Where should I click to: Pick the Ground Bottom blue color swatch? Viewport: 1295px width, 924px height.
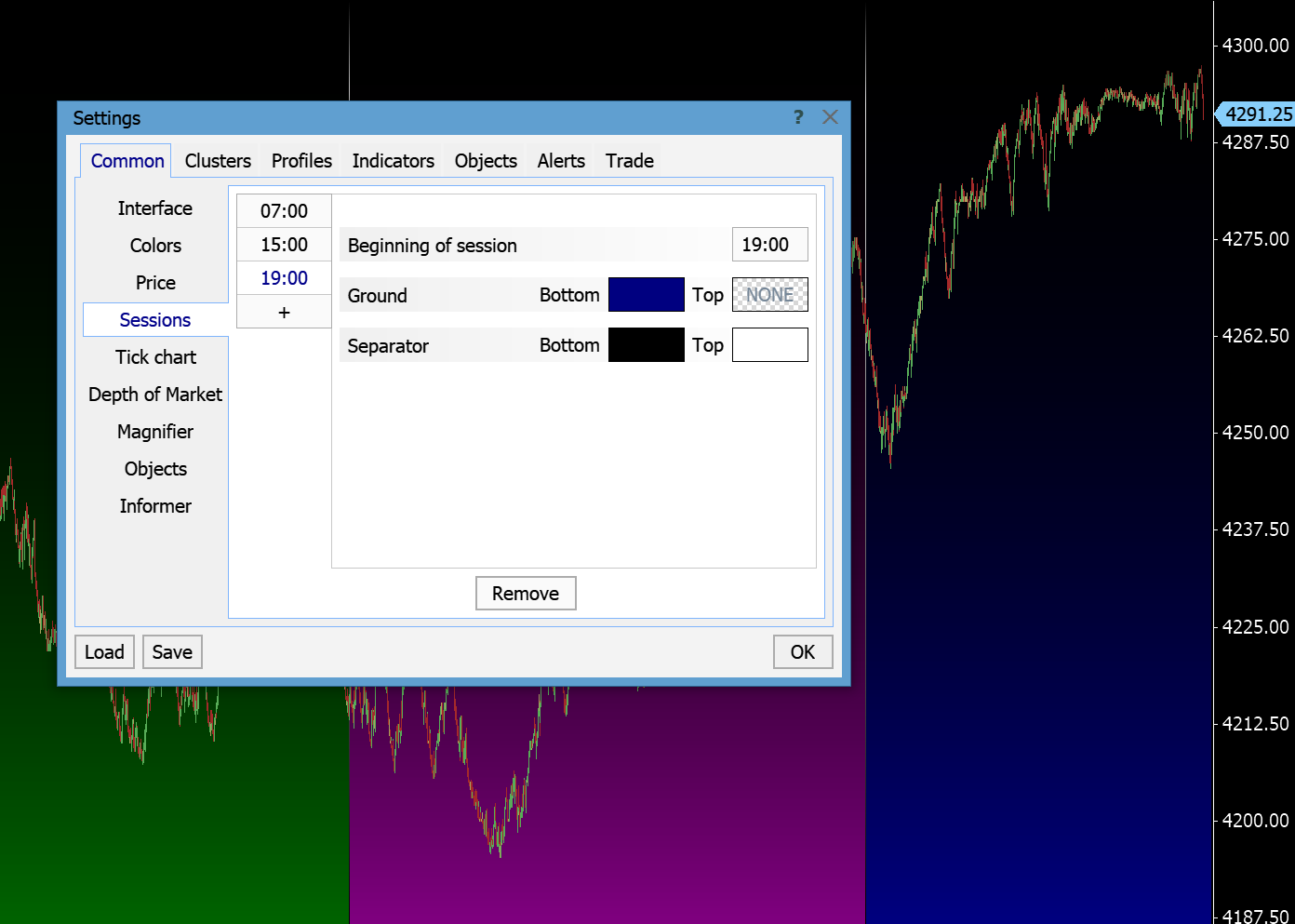[646, 295]
